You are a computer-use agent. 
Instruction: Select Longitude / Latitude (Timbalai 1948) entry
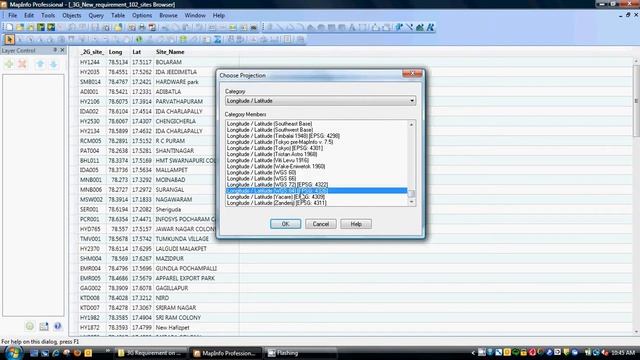[283, 136]
